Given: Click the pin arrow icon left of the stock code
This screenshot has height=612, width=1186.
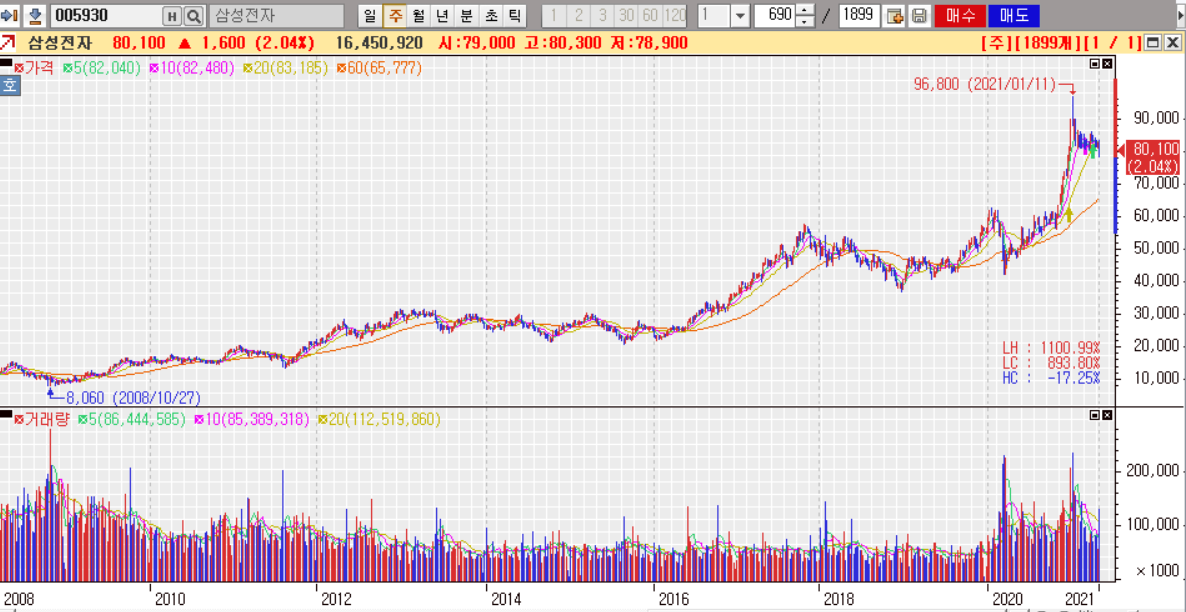Looking at the screenshot, I should point(11,15).
